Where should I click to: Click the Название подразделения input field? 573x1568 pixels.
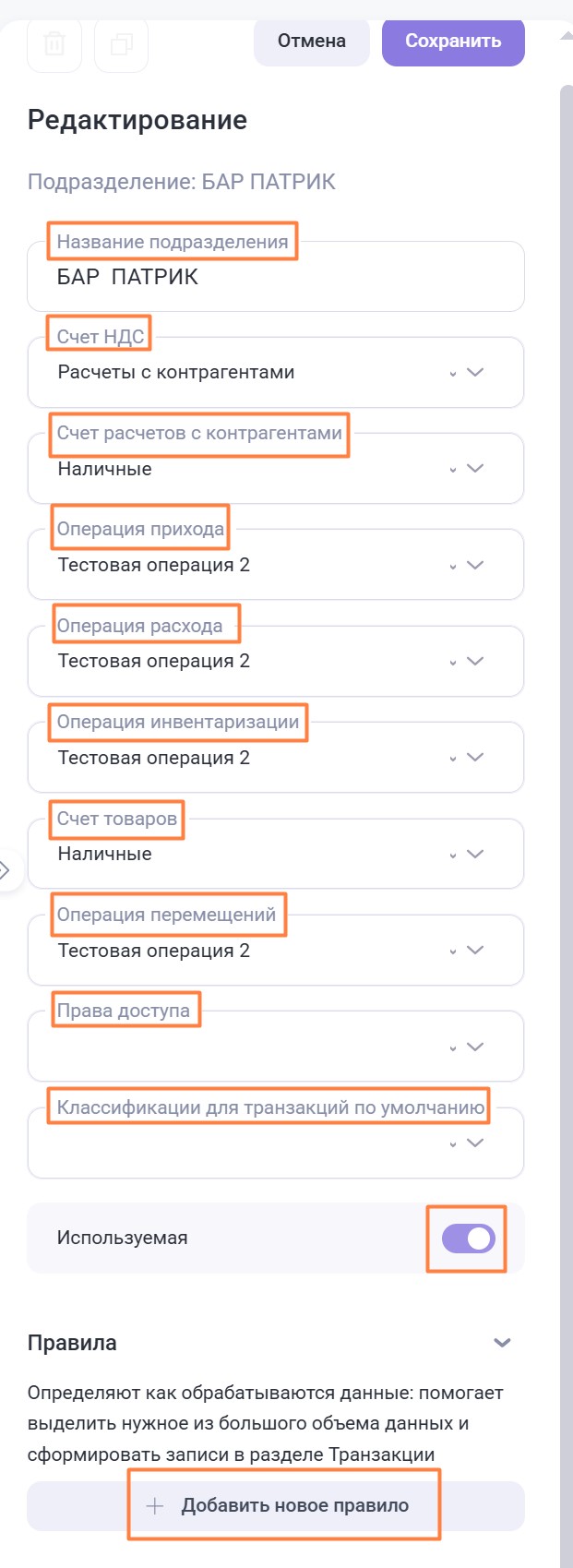[276, 278]
